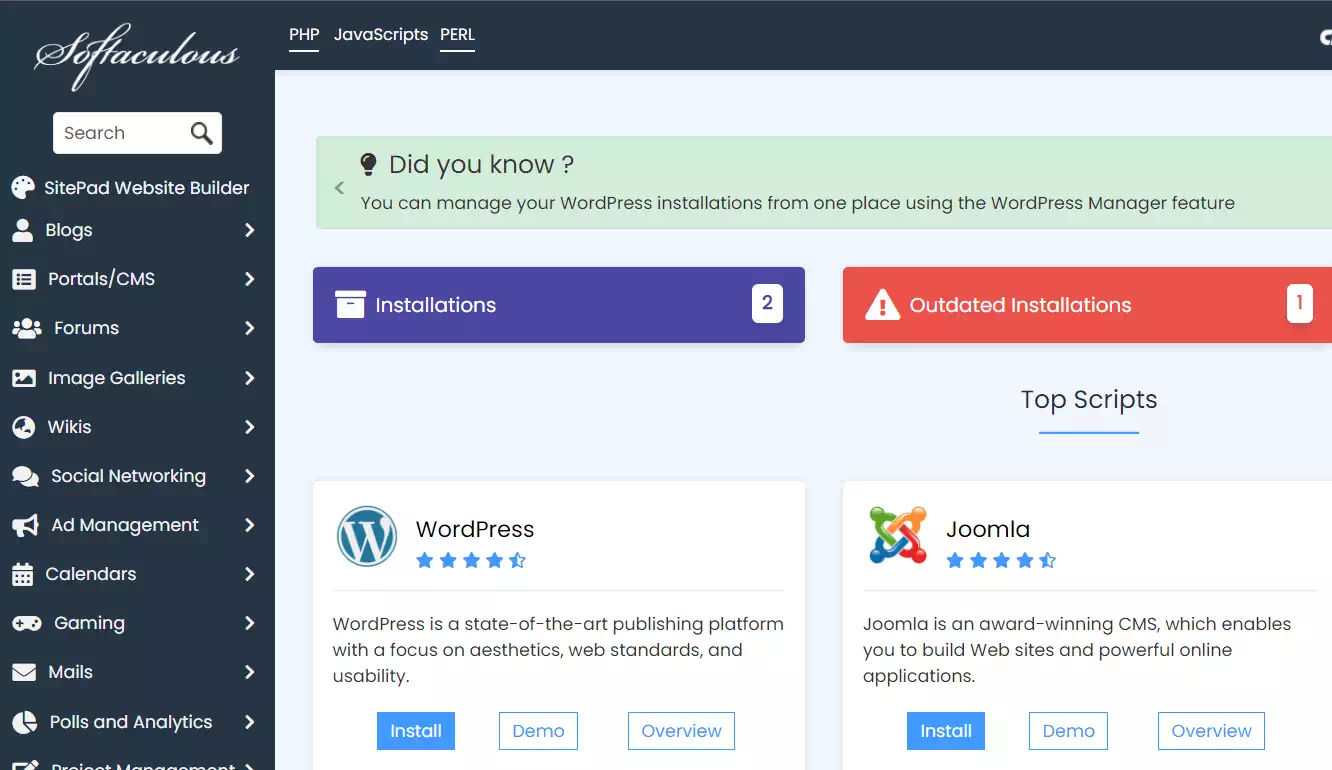Expand the Image Galleries chevron
The height and width of the screenshot is (770, 1332).
point(249,378)
